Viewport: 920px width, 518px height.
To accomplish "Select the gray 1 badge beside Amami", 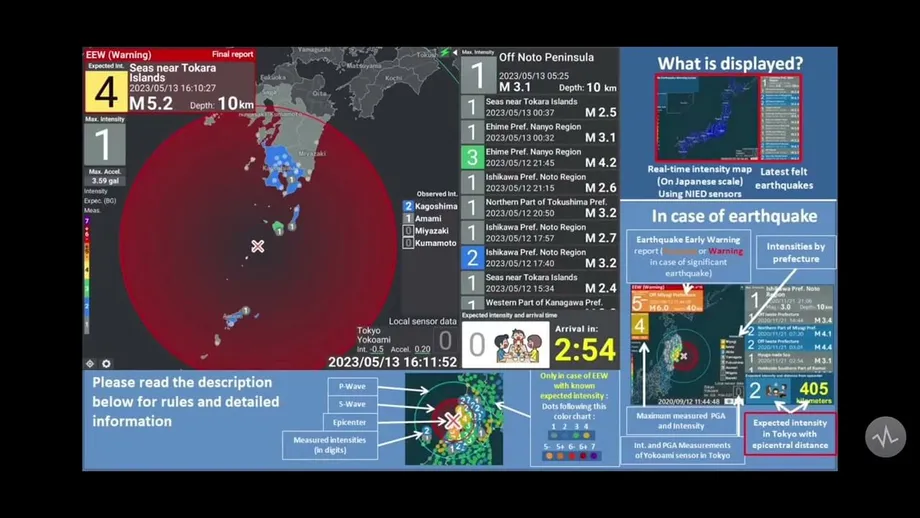I will tap(408, 218).
